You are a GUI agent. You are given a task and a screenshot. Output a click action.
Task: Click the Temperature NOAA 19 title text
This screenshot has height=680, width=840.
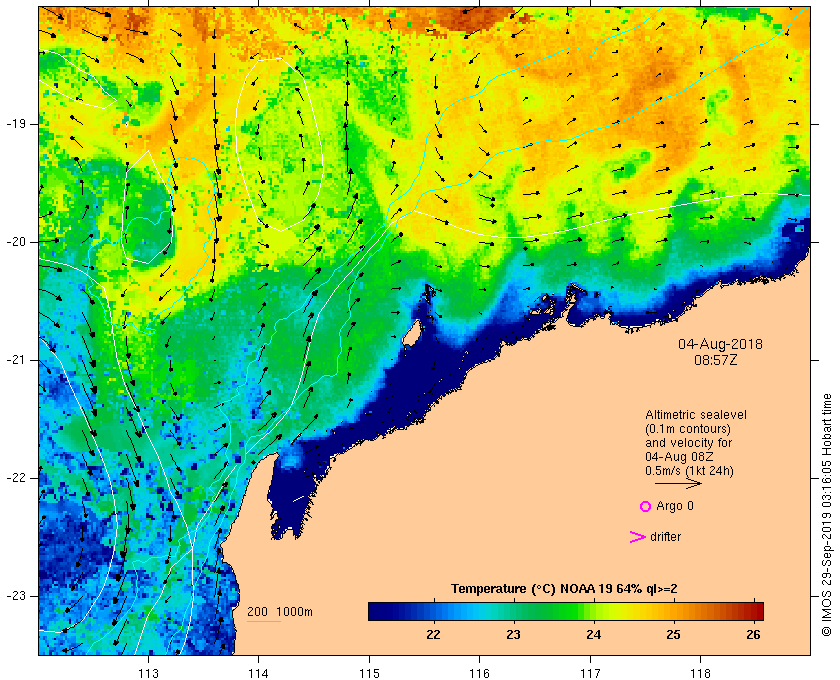pos(564,589)
